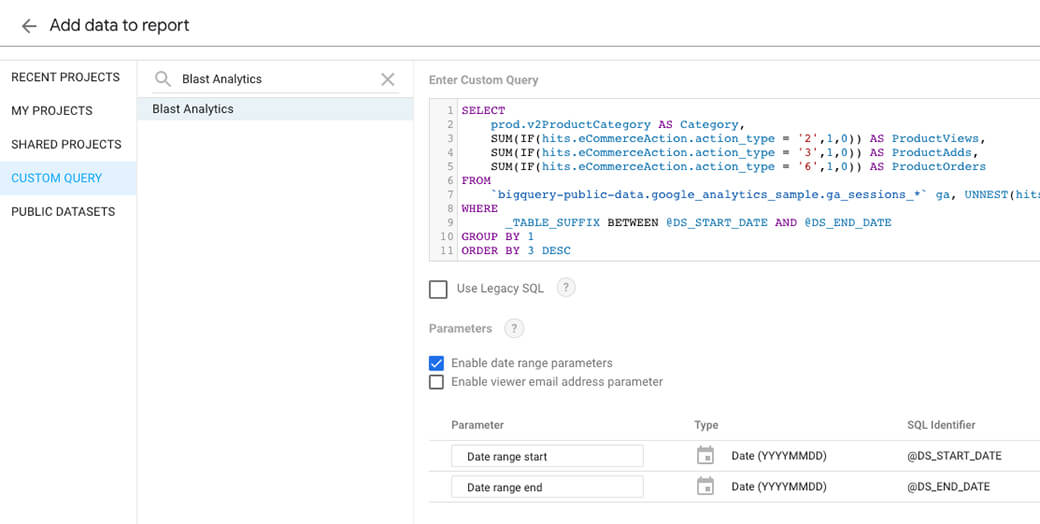Image resolution: width=1040 pixels, height=524 pixels.
Task: Click WHERE keyword on line 8
Action: pyautogui.click(x=480, y=208)
